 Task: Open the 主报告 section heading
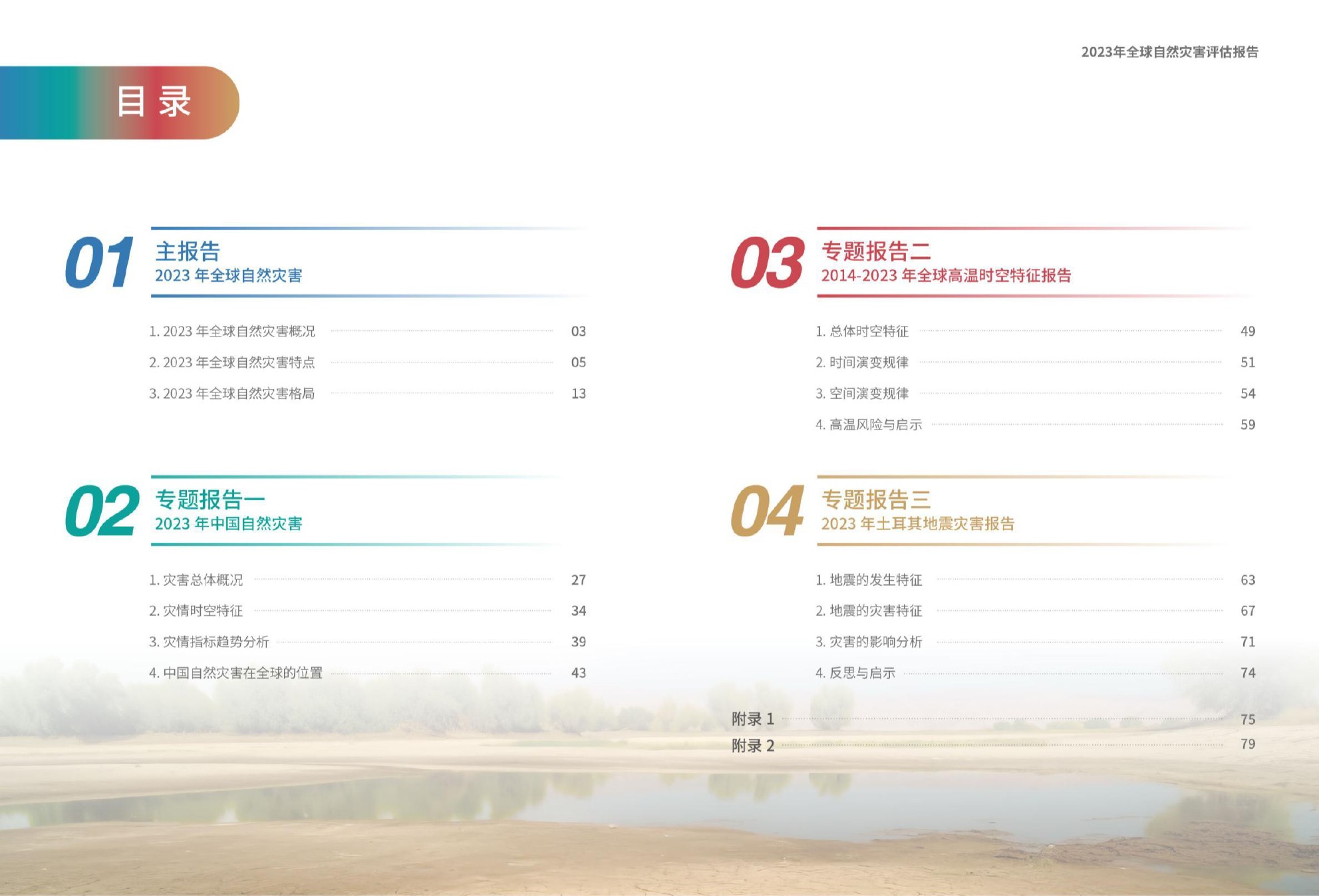(188, 251)
